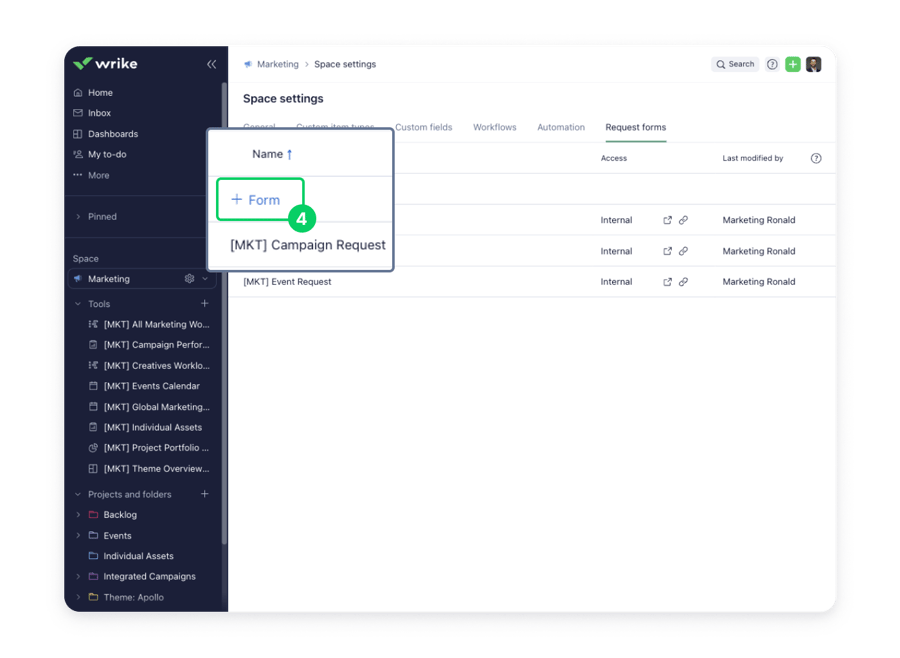Click the + Form button
The image size is (900, 658).
tap(256, 200)
